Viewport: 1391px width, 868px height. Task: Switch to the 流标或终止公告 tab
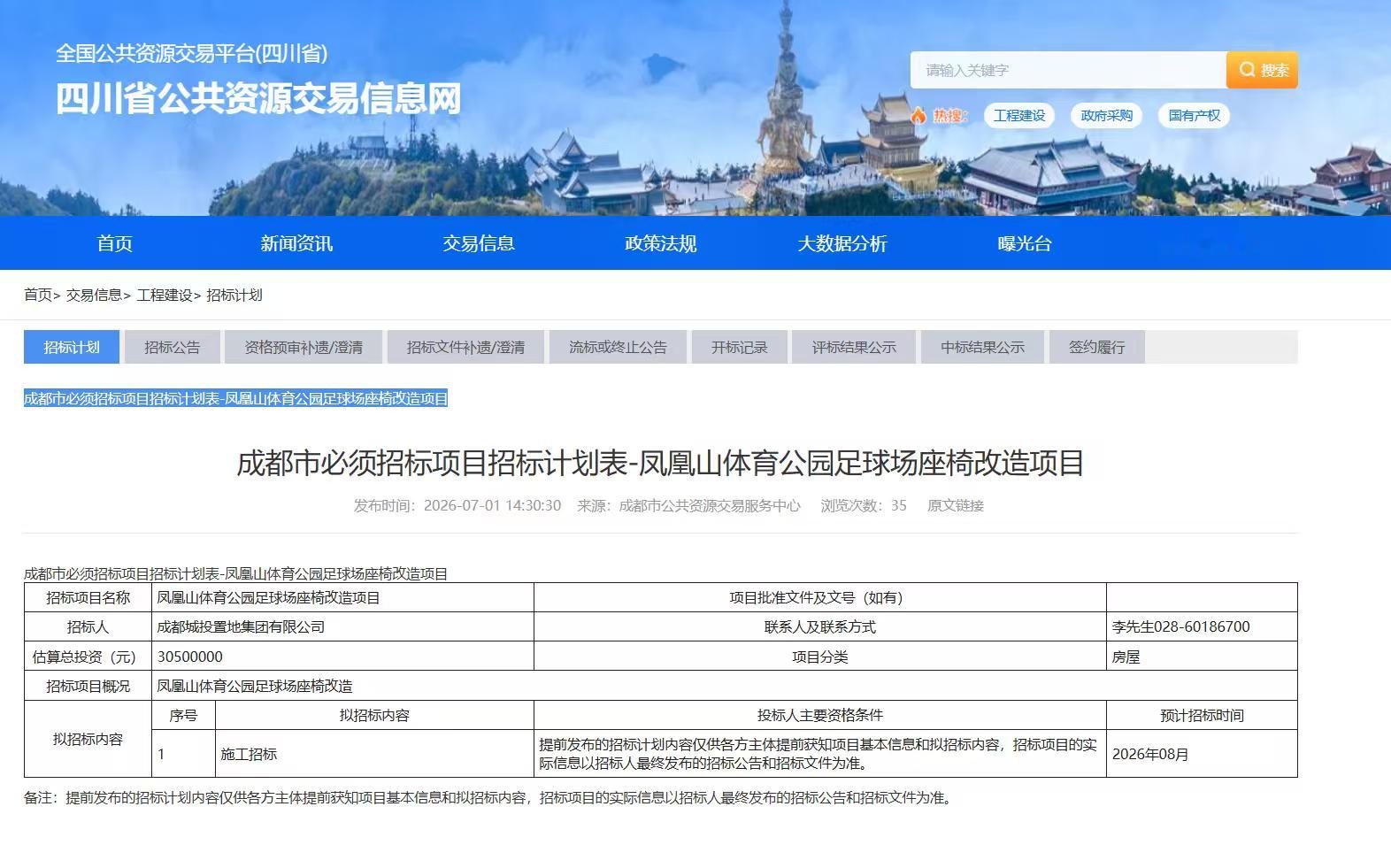click(618, 347)
